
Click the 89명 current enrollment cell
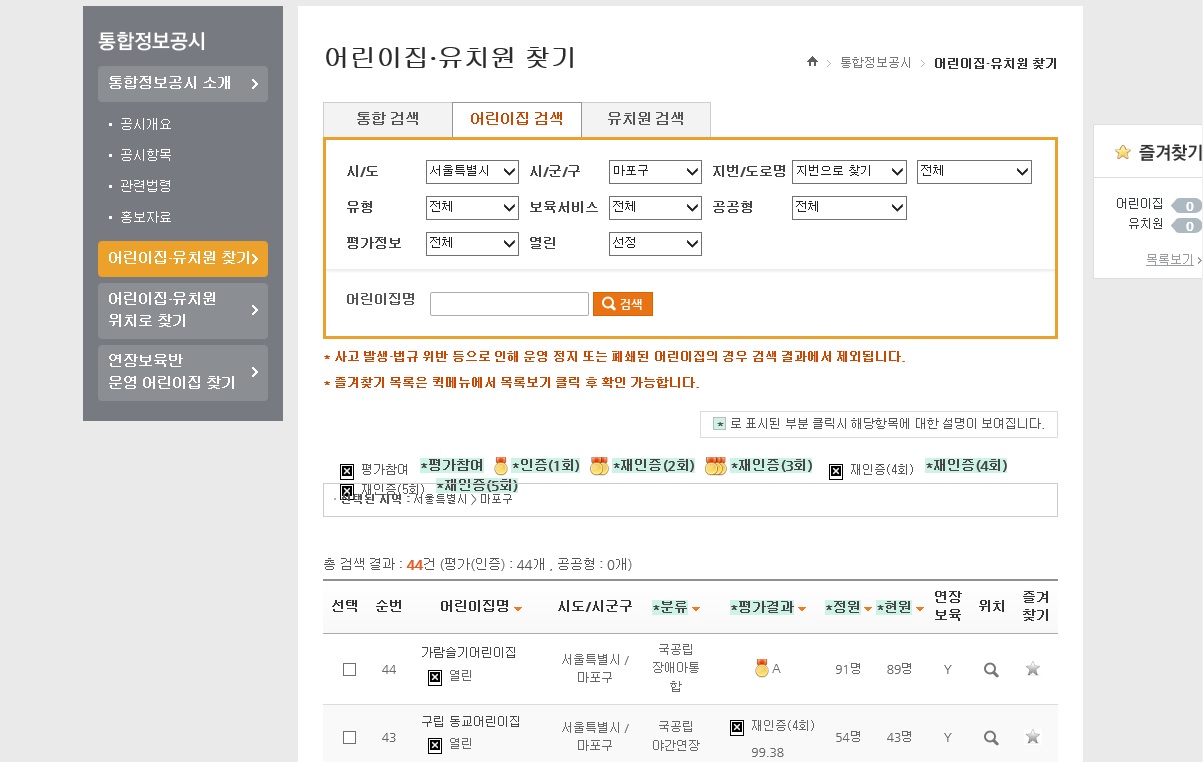pos(899,670)
